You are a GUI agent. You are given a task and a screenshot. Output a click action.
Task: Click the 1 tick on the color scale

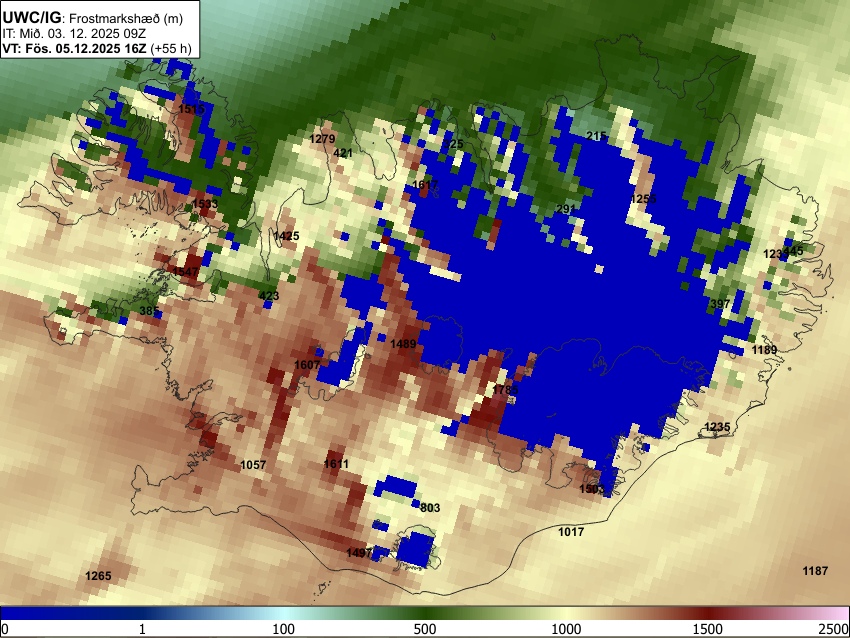click(x=142, y=629)
